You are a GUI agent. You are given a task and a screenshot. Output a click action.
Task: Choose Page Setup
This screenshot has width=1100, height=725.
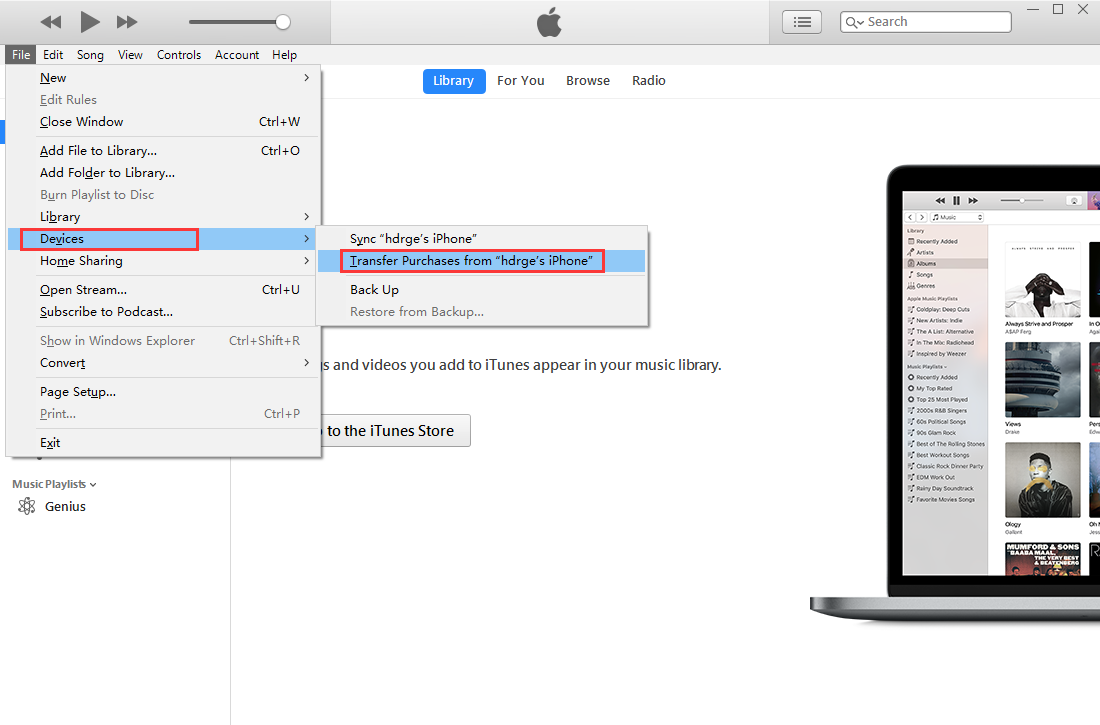coord(163,392)
